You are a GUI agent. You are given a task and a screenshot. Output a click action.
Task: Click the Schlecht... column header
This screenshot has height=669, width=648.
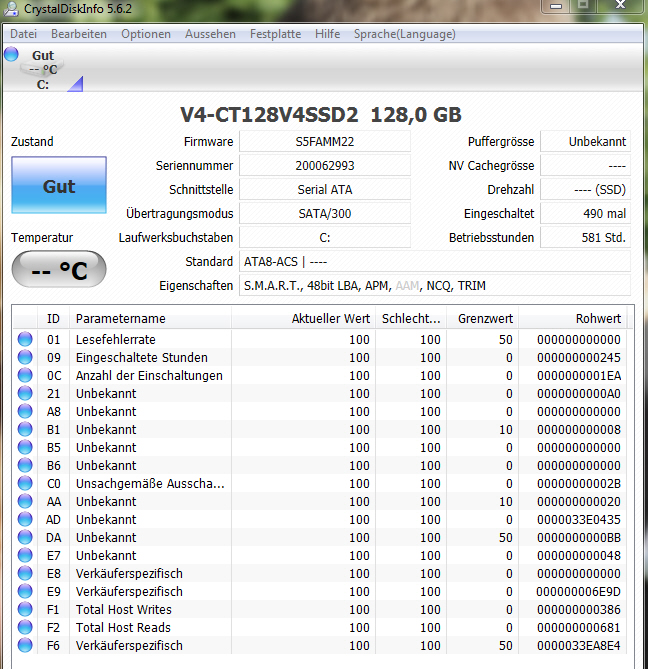(411, 318)
